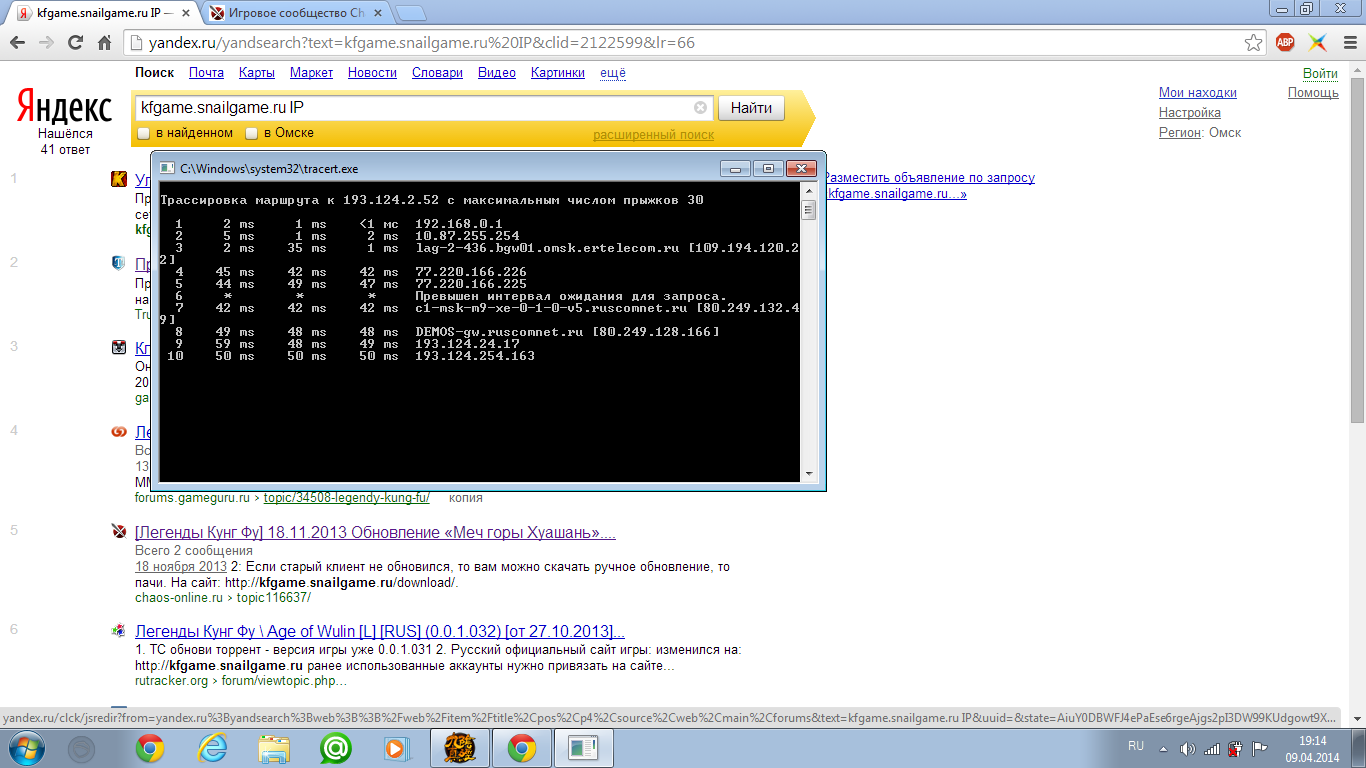Expand the 'ещё' more services link

click(612, 73)
